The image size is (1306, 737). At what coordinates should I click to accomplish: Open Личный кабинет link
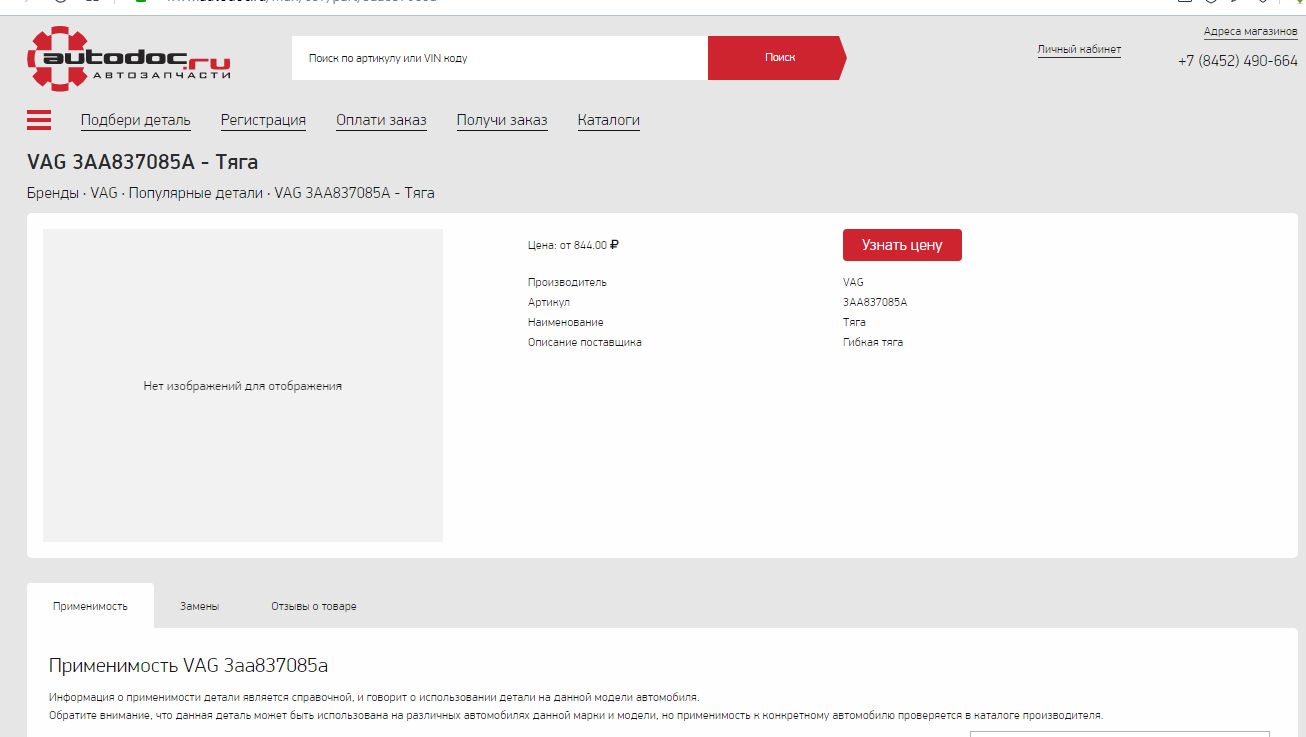click(1079, 49)
